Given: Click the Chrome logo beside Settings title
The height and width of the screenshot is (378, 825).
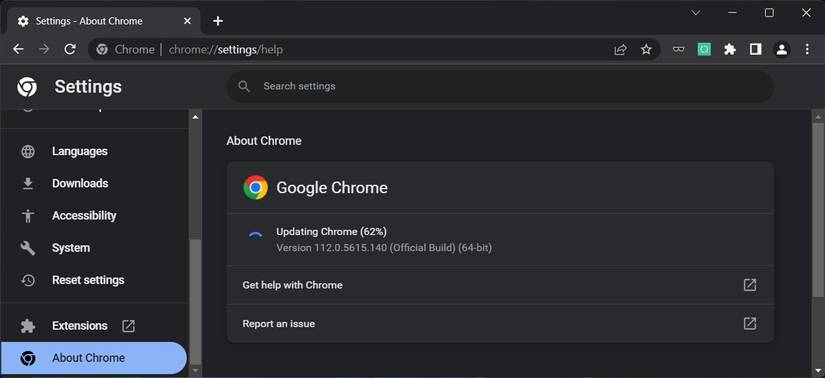Looking at the screenshot, I should [27, 87].
